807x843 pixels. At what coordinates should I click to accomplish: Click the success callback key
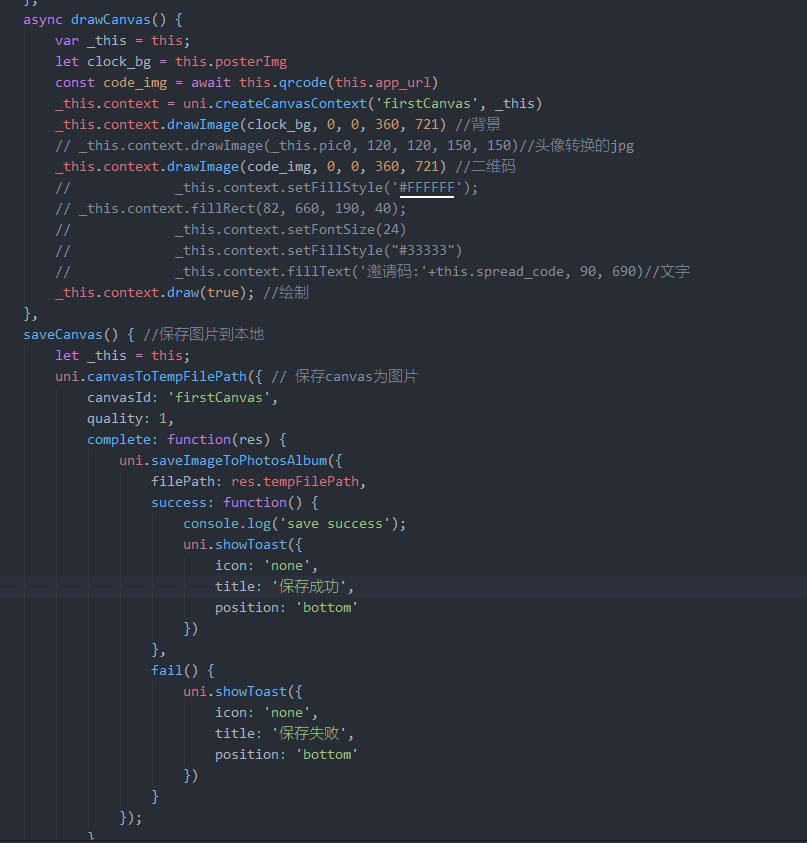click(179, 503)
